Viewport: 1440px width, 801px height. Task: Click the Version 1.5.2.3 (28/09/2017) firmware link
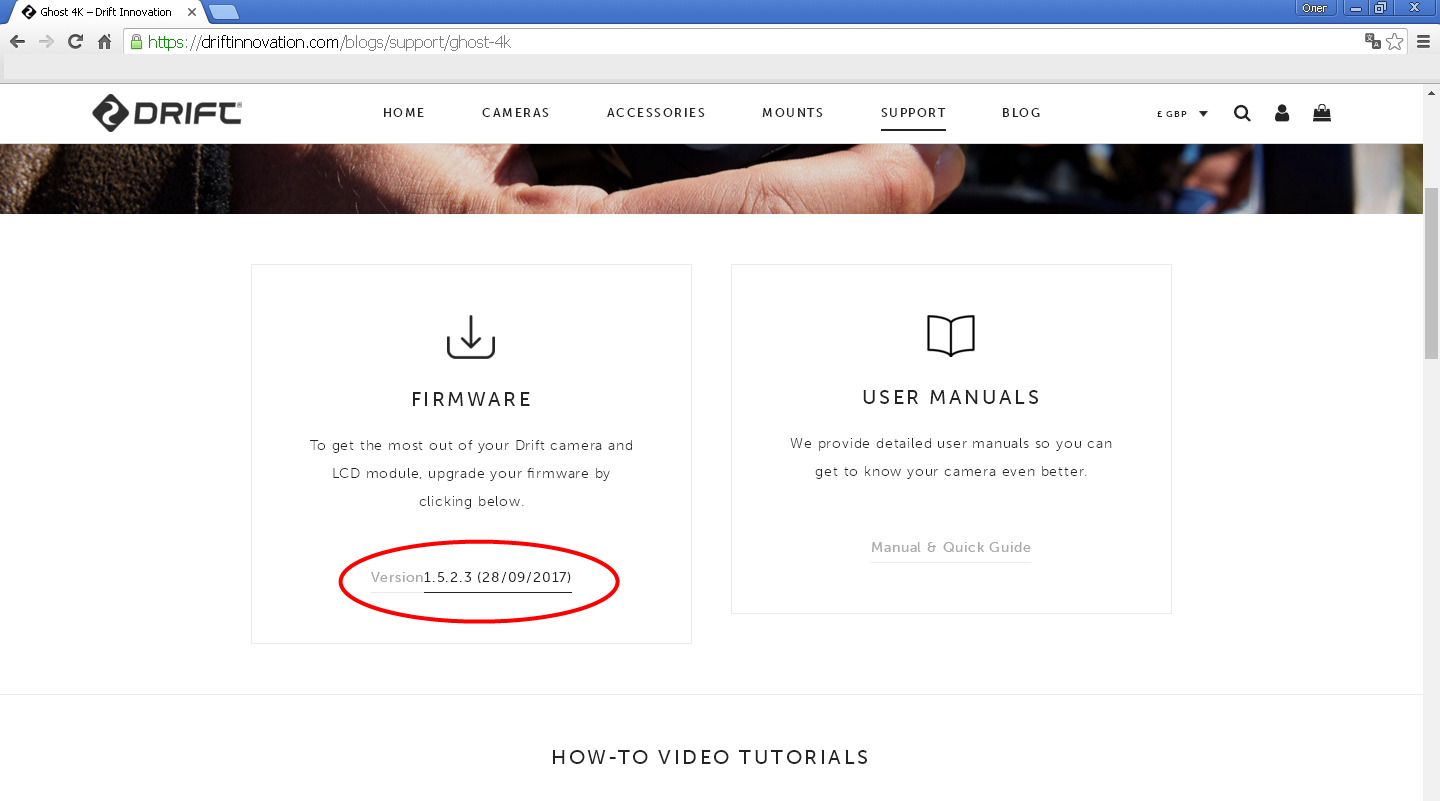pyautogui.click(x=471, y=578)
